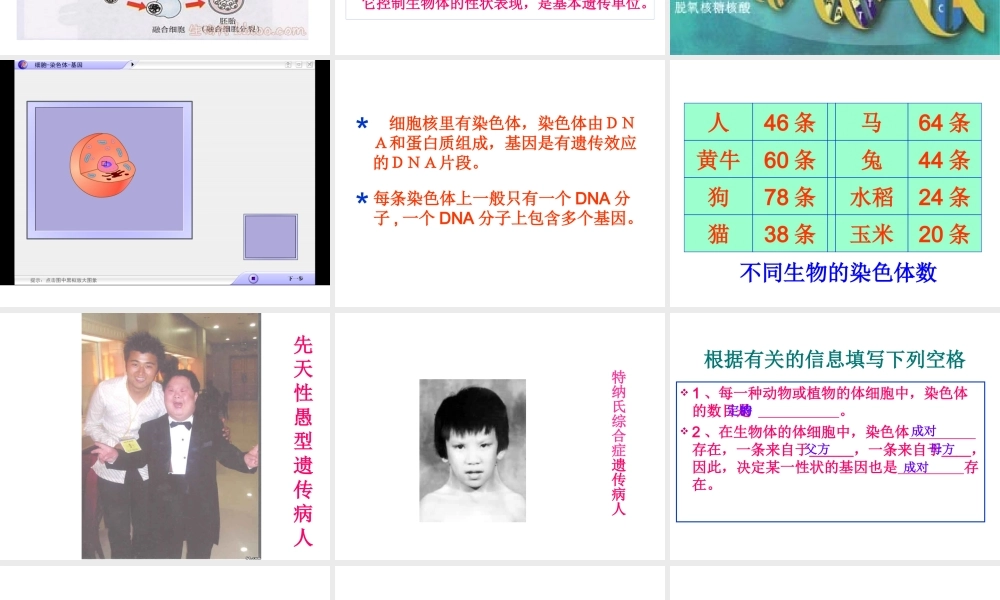Select the text line 细胞核里有染色体，染色体由DN
Image resolution: width=1000 pixels, height=600 pixels.
(x=512, y=123)
